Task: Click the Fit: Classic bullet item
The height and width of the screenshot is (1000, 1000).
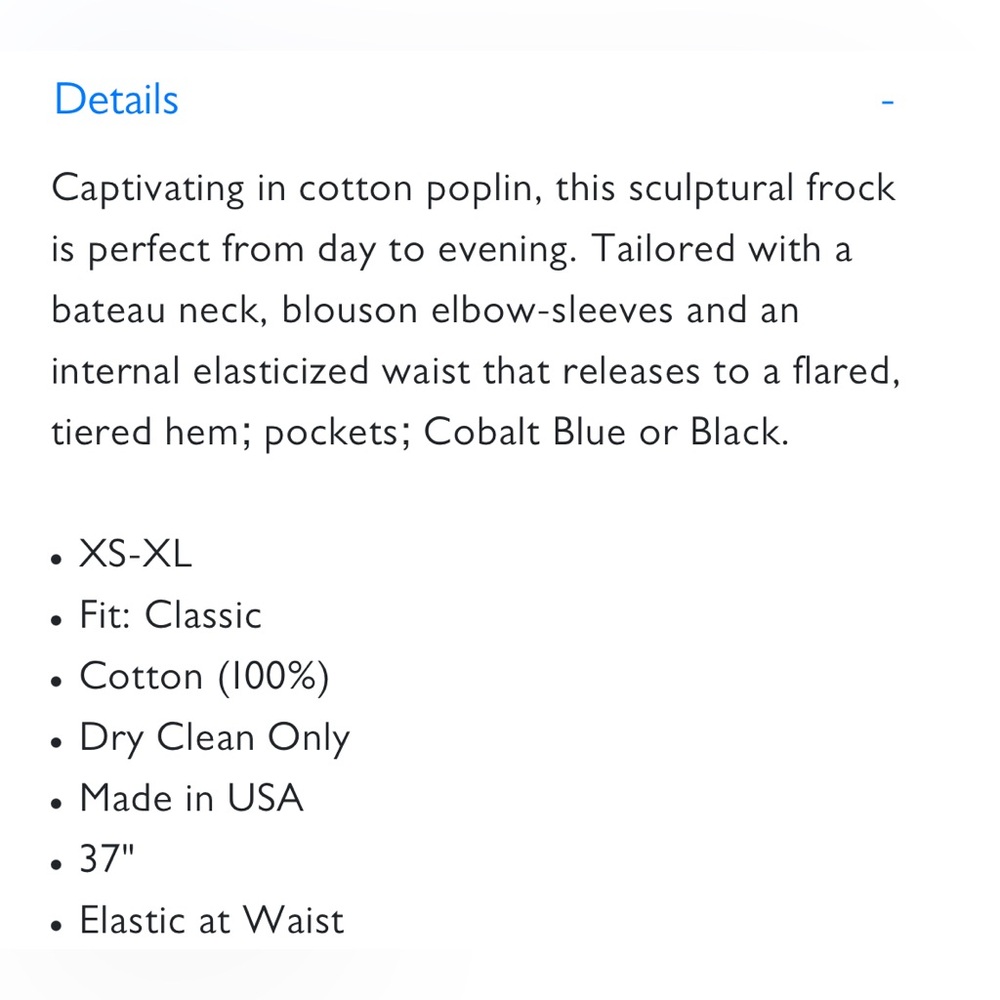Action: coord(170,615)
